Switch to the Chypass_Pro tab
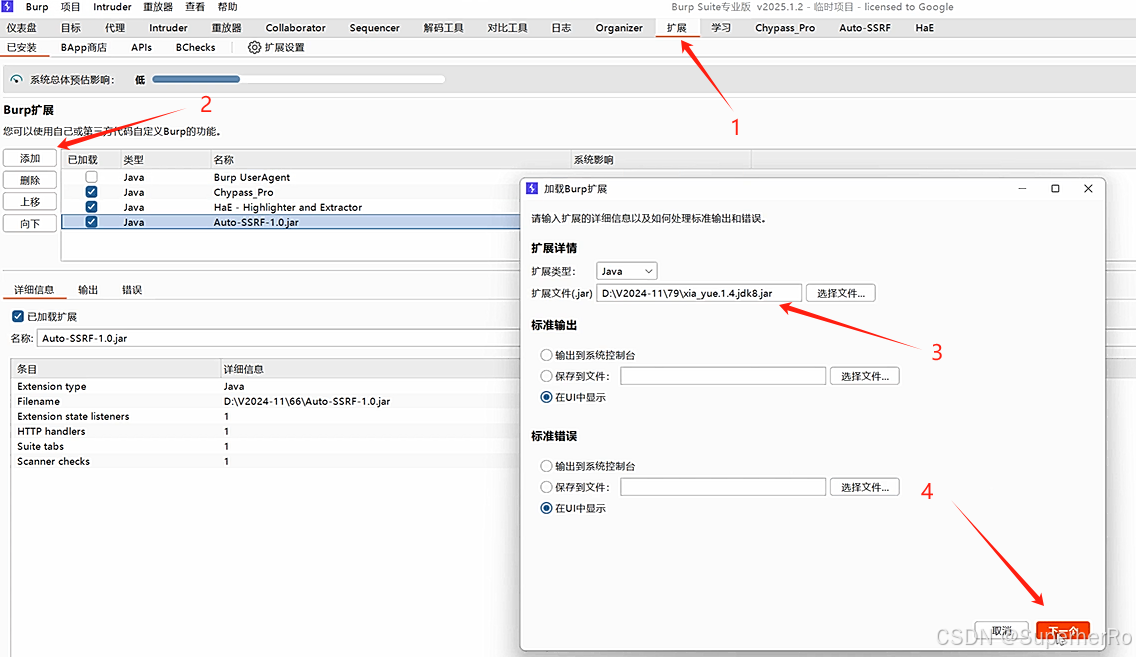 (785, 28)
